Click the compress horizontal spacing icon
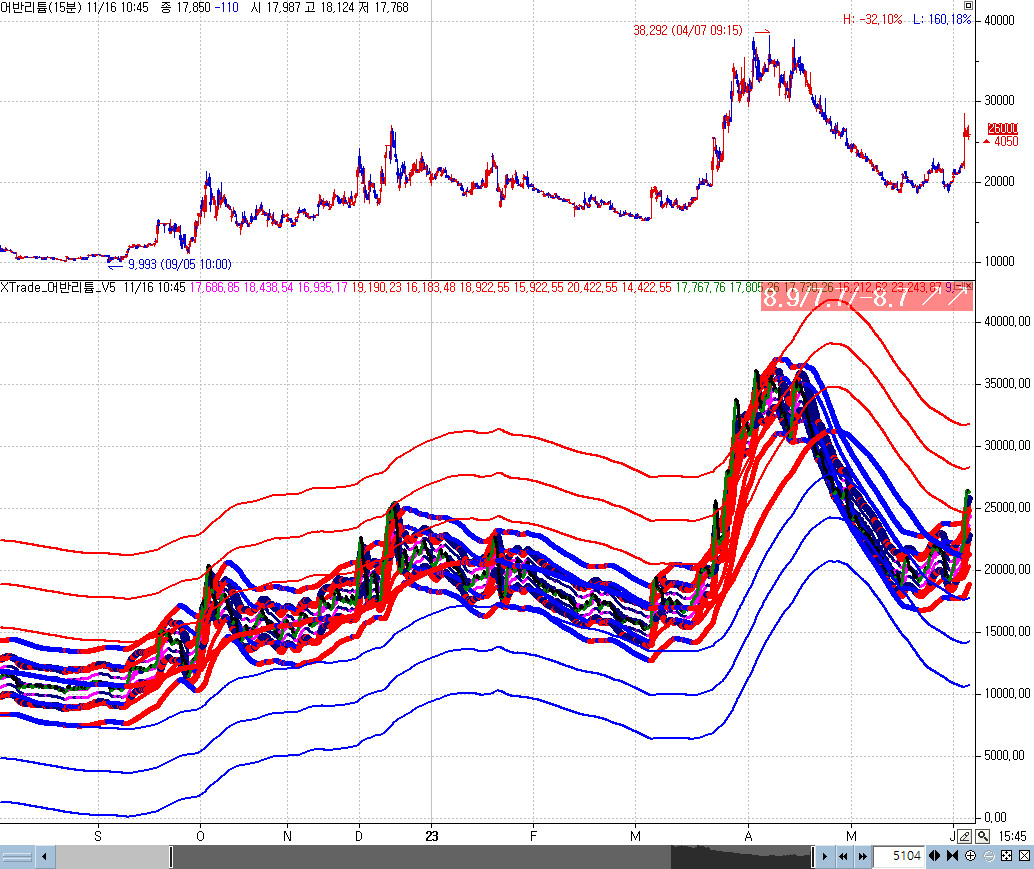Screen dimensions: 1034x869 click(951, 857)
